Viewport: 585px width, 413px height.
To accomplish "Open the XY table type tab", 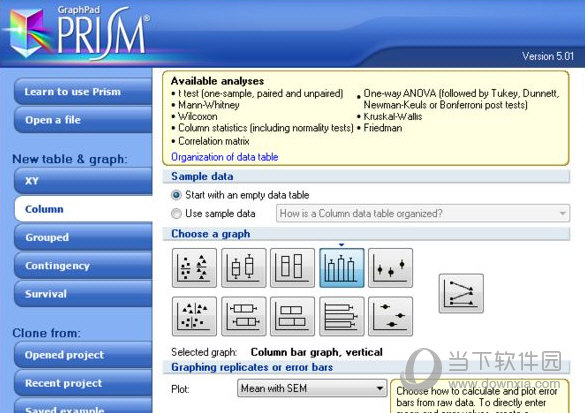I will click(83, 181).
